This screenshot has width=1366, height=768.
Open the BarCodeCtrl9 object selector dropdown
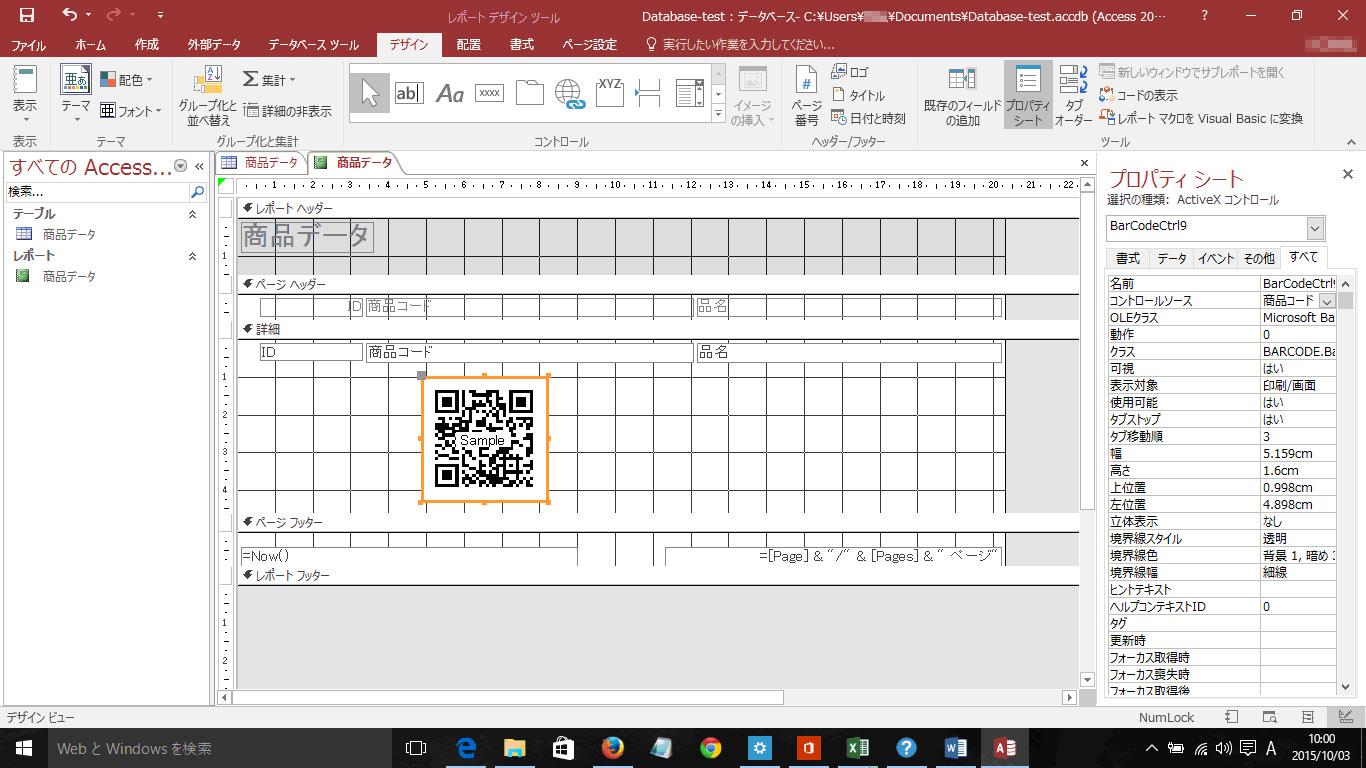1316,227
